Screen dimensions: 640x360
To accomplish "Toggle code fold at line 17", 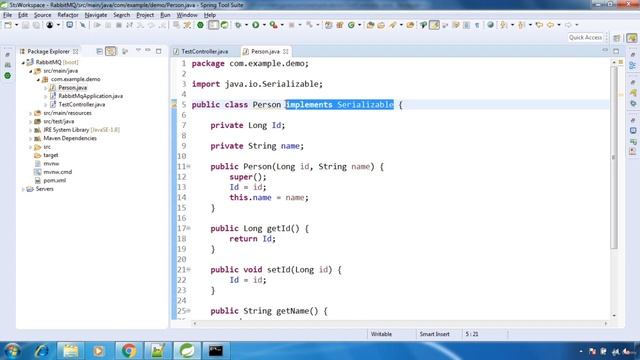I will point(189,228).
